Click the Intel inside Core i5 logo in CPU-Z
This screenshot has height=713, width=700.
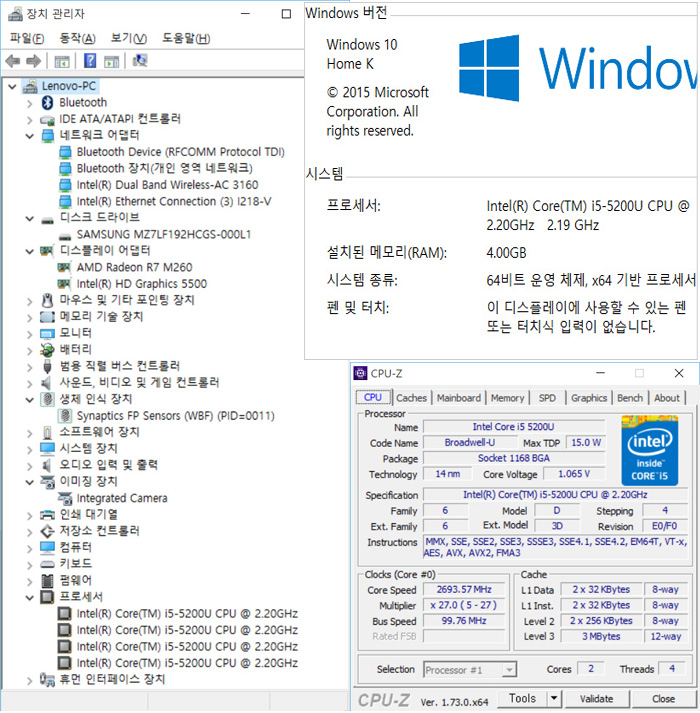(x=650, y=450)
